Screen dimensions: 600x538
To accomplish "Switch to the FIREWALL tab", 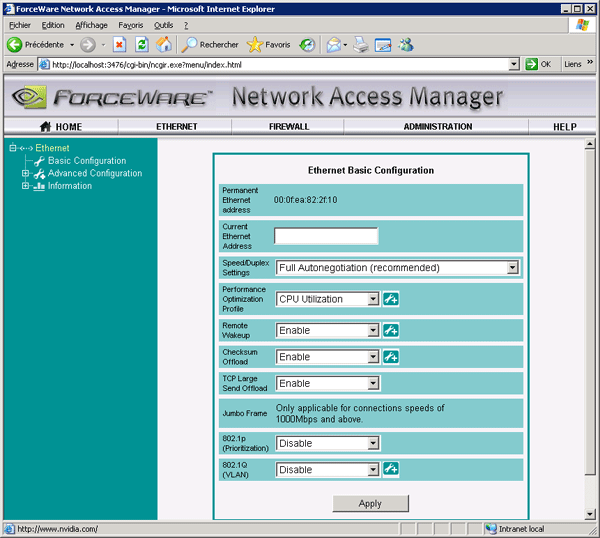I will (x=289, y=127).
